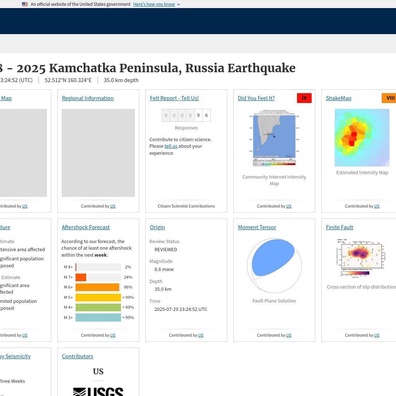396x396 pixels.
Task: Click the US link under Moment Tensor
Action: coord(289,335)
